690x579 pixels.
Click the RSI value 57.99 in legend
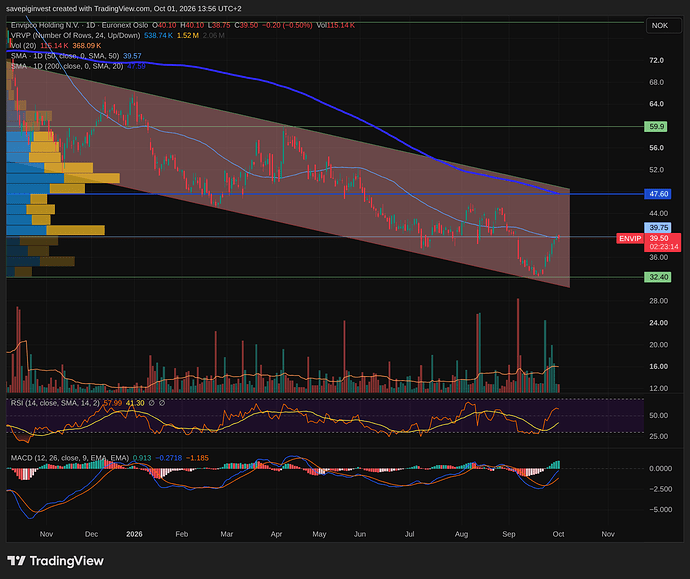point(112,403)
